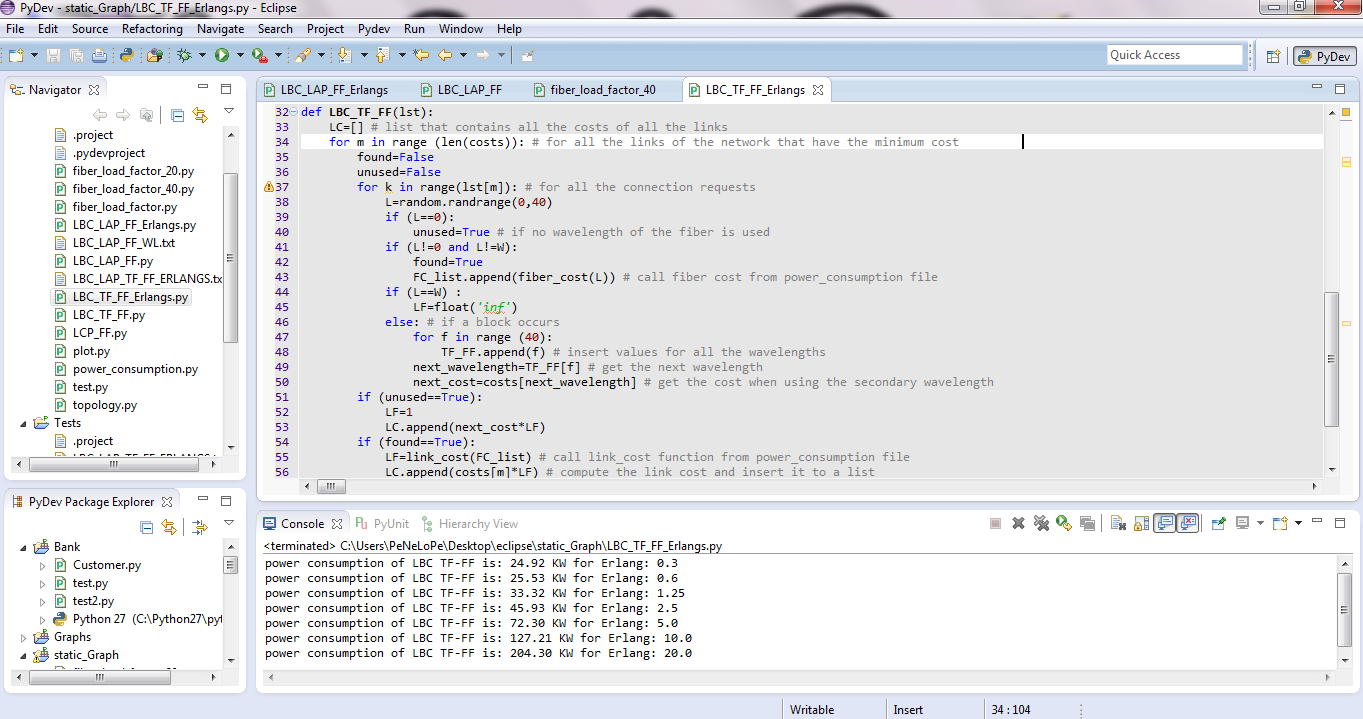Viewport: 1363px width, 719px height.
Task: Select the static_Graph project in Package Explorer
Action: 86,655
